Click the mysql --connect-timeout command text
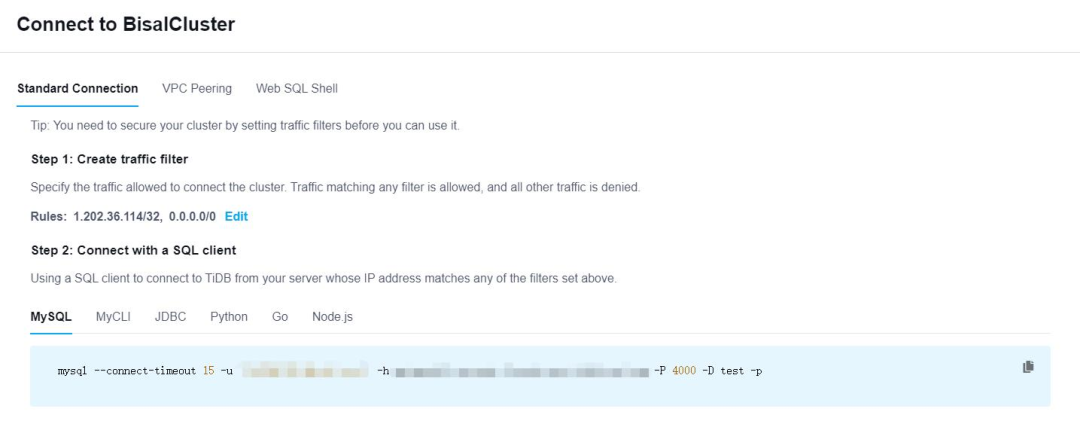The width and height of the screenshot is (1080, 421). click(x=129, y=372)
